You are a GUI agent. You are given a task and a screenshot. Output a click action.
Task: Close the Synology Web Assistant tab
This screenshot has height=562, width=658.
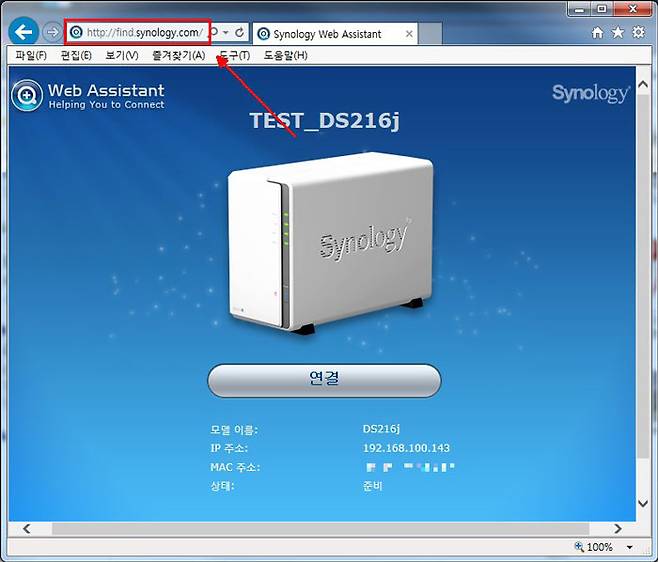tap(408, 33)
